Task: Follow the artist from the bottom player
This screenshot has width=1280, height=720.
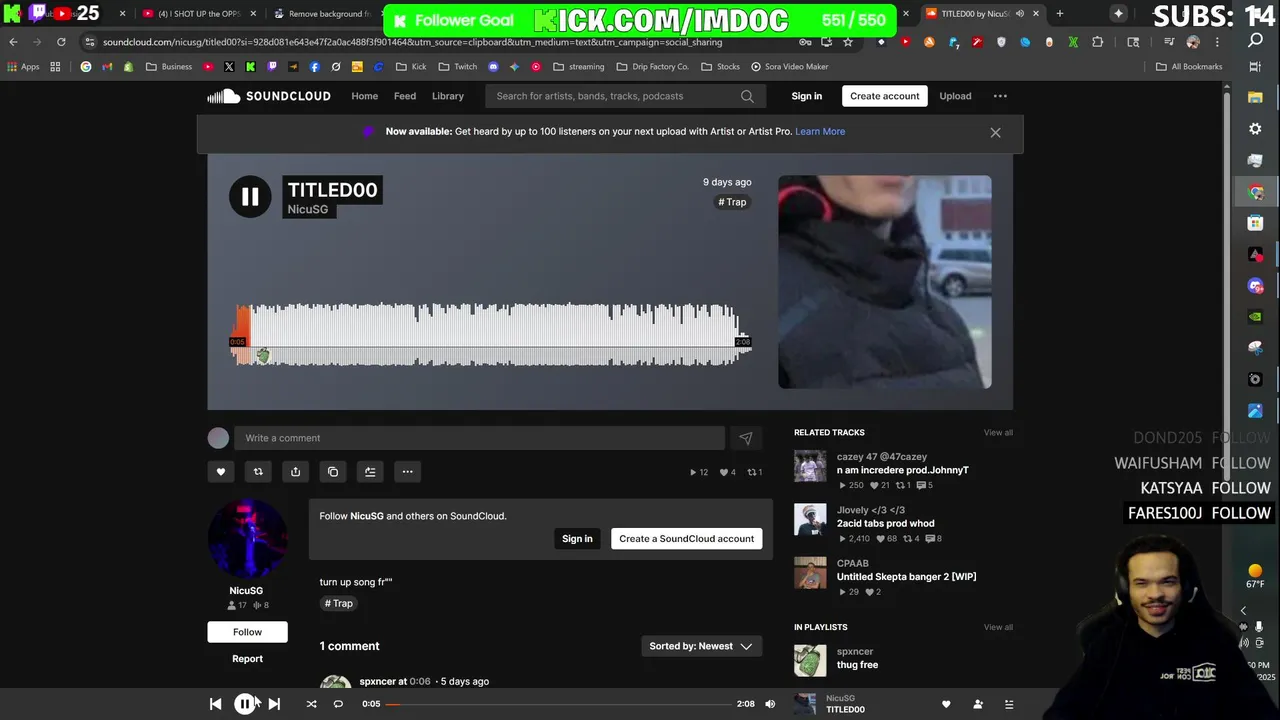Action: click(978, 704)
